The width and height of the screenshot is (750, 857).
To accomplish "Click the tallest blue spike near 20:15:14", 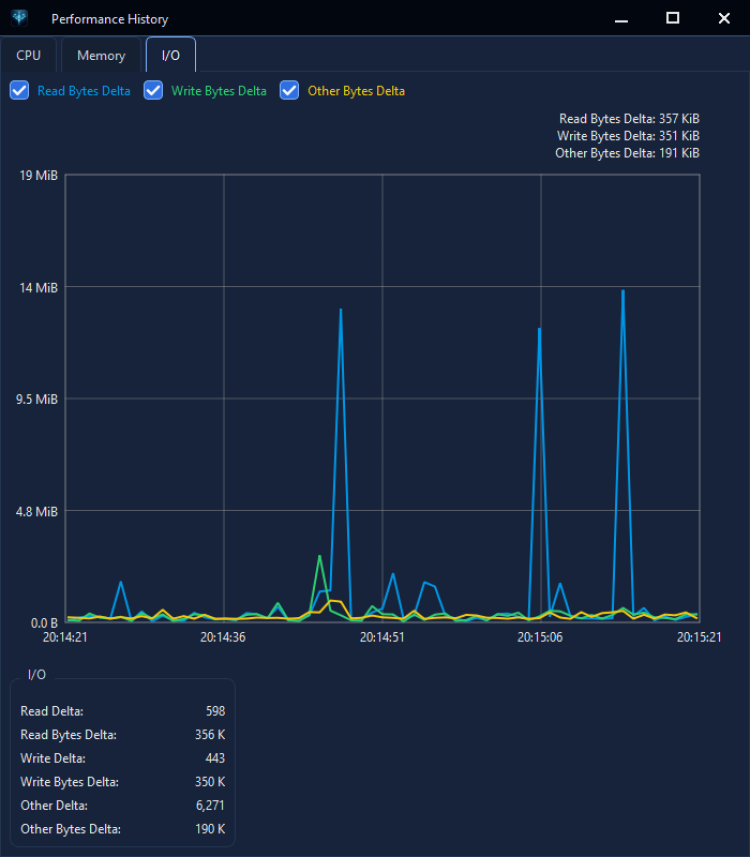I will pos(623,292).
